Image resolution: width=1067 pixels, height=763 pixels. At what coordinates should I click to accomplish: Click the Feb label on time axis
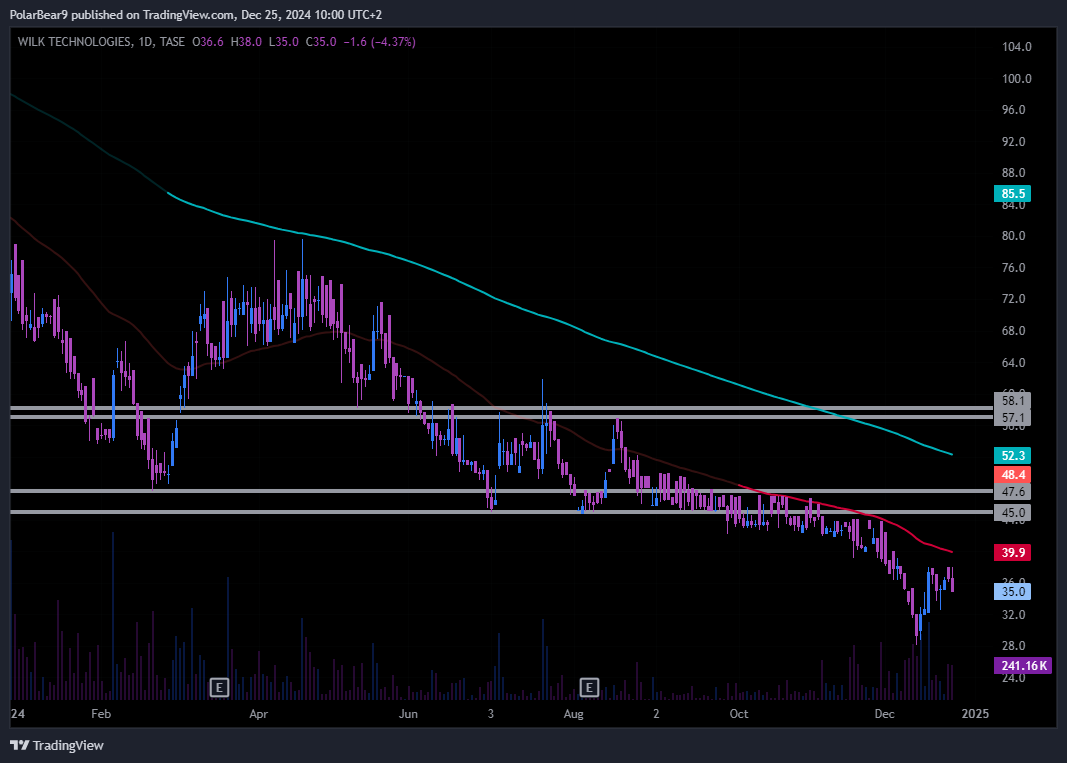tap(101, 714)
